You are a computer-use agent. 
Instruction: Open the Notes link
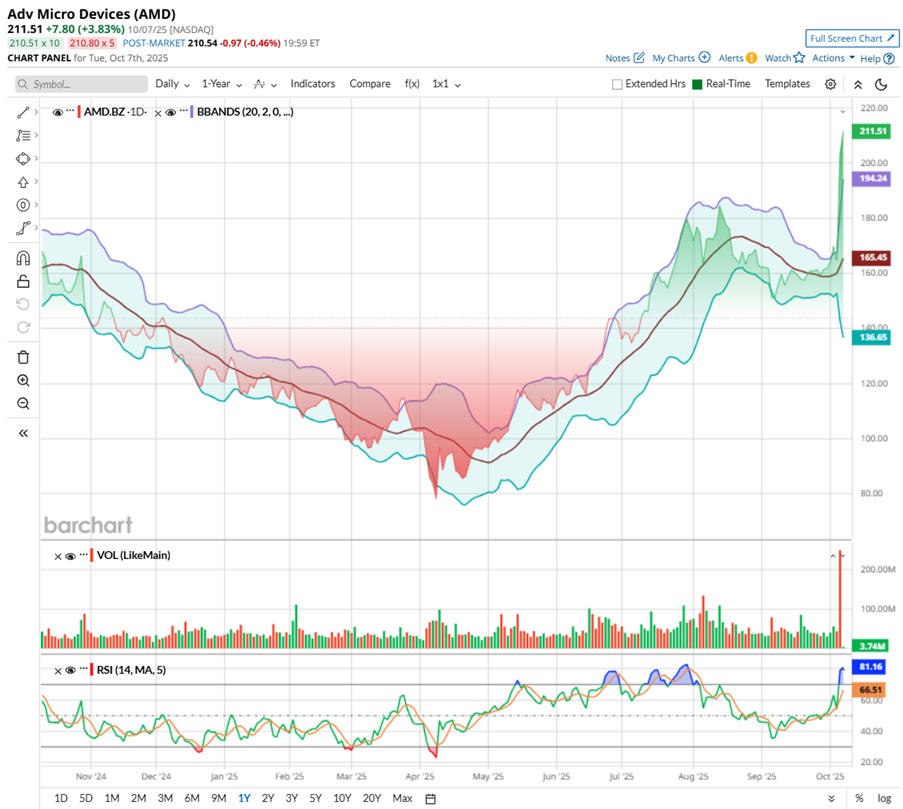[x=617, y=58]
